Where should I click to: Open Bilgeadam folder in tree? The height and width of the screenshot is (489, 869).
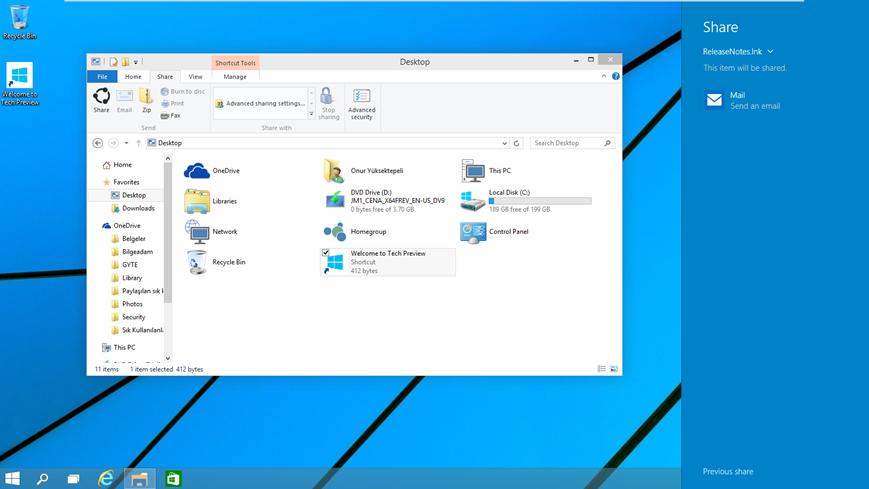tap(132, 252)
